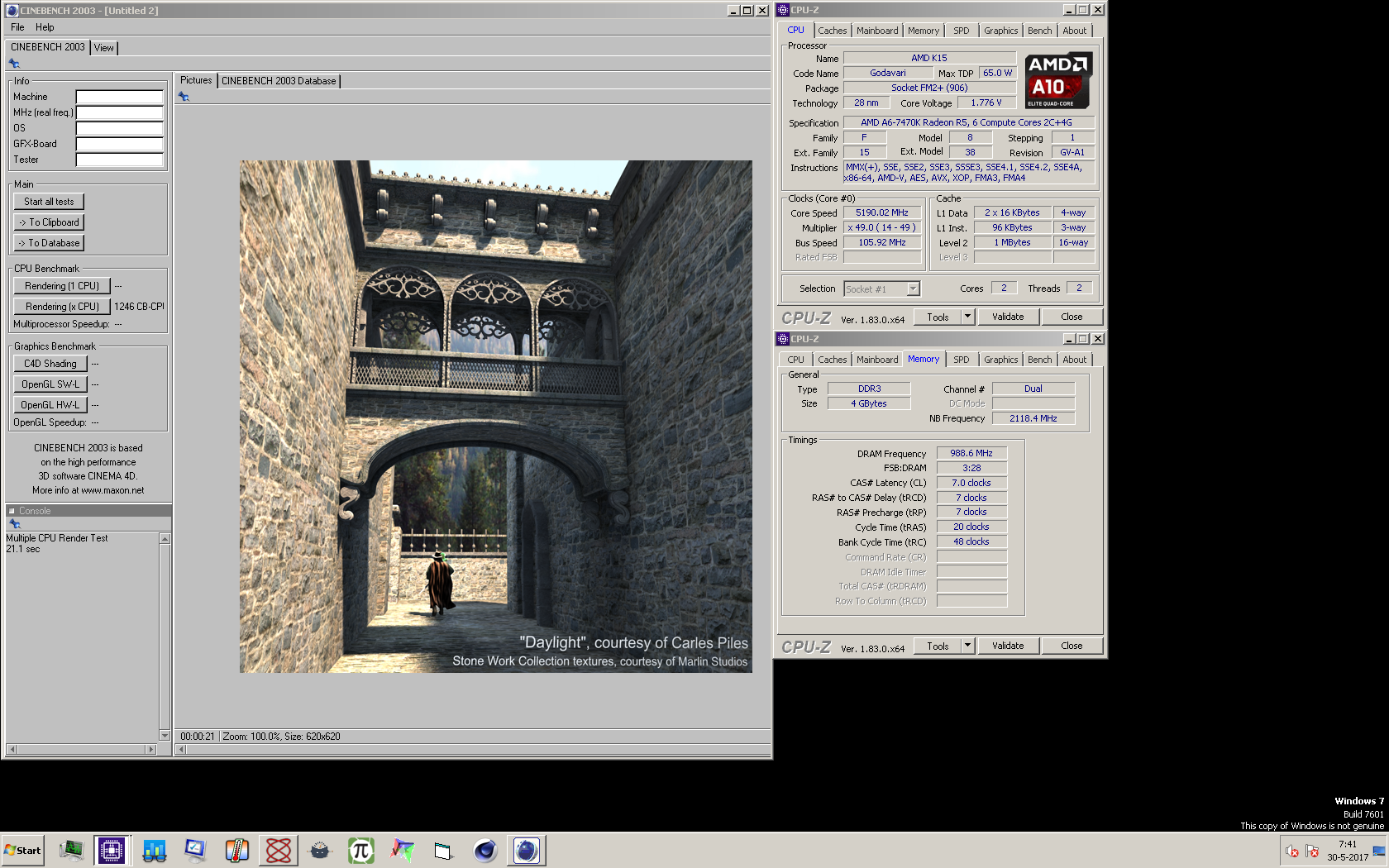Select the active CINEBENCH taskbar button

point(527,850)
